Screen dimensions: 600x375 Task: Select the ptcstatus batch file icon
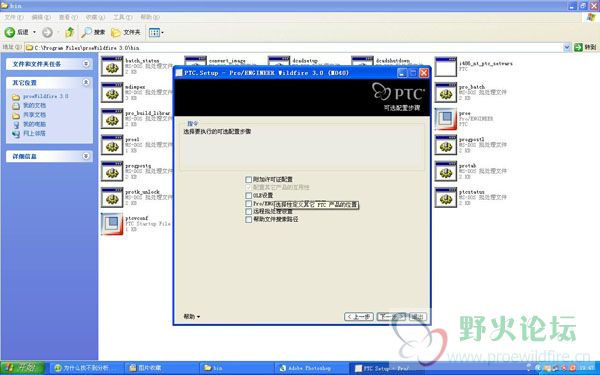(446, 198)
